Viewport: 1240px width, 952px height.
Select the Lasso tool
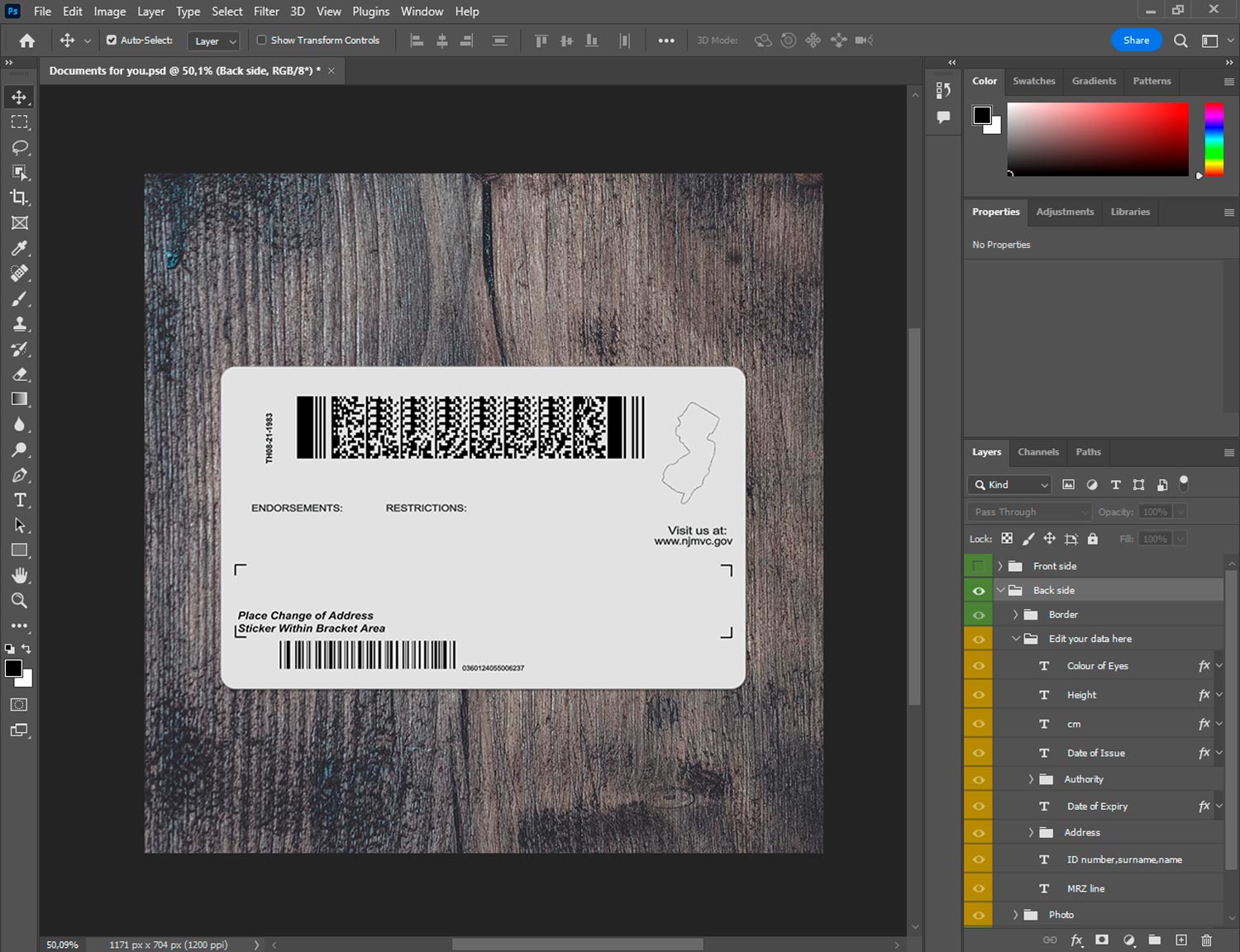[x=20, y=147]
